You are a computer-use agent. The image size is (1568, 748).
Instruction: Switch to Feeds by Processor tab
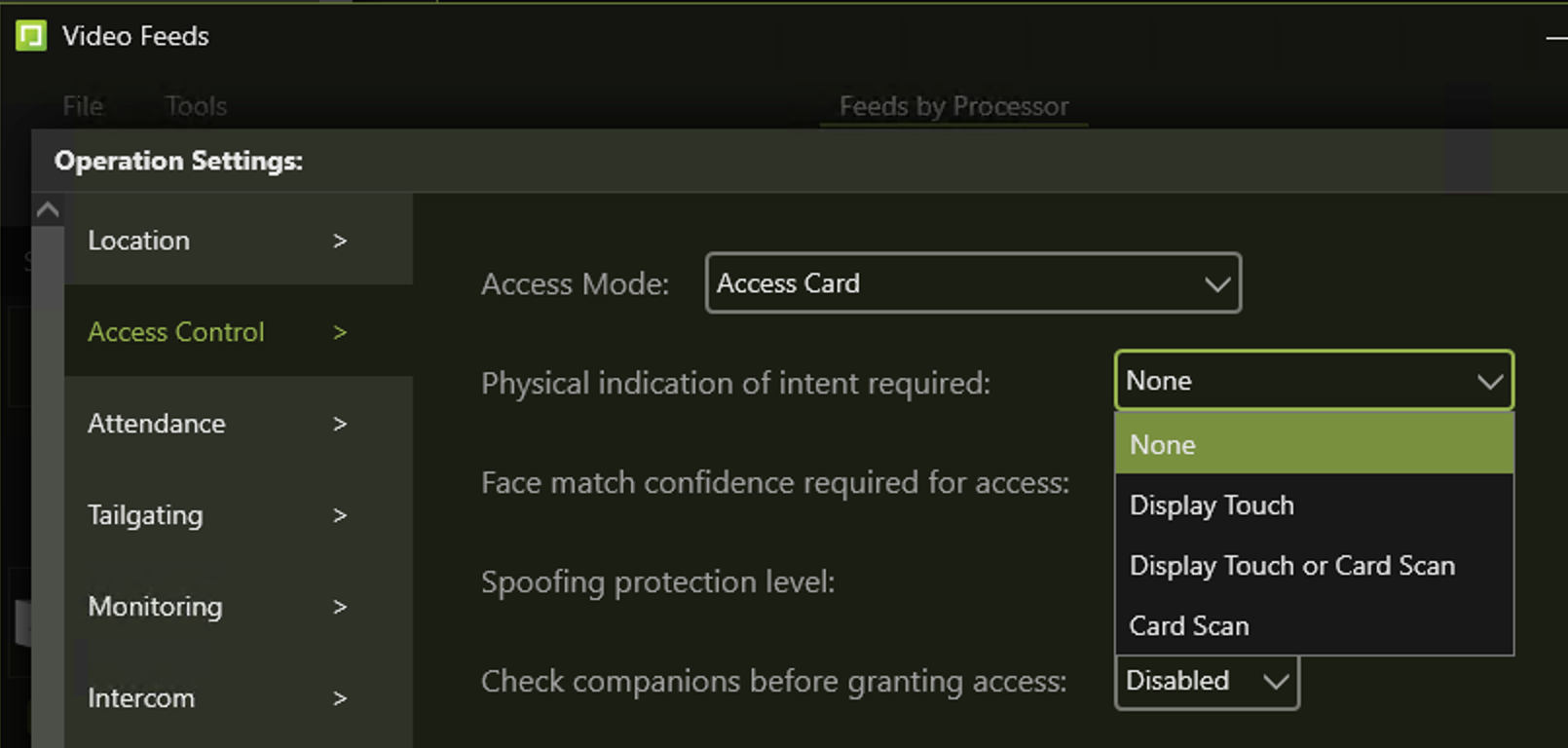953,106
